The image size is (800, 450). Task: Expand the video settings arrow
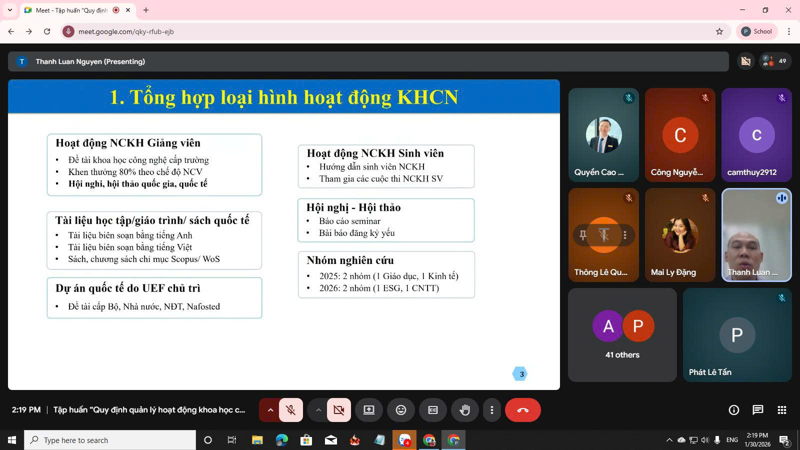pos(318,410)
